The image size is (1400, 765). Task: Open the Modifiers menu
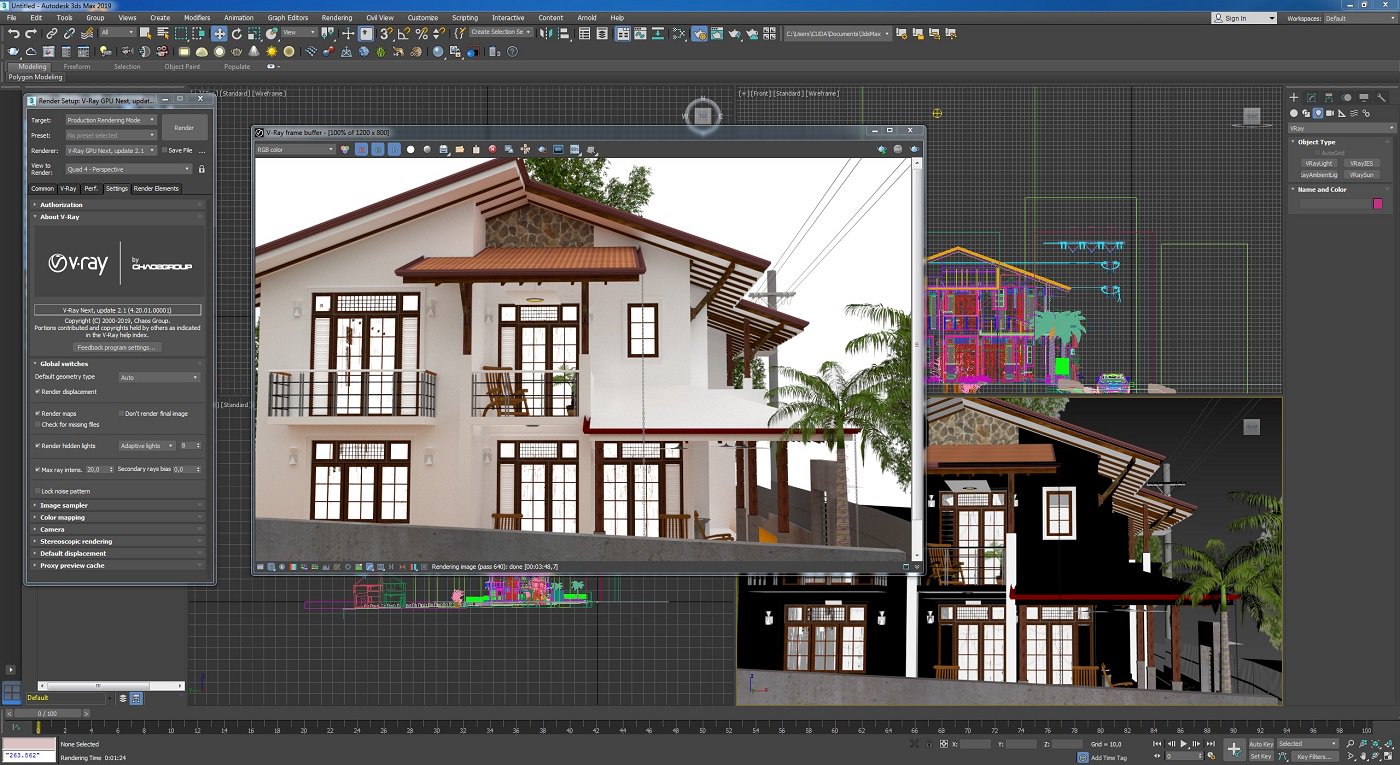[197, 18]
